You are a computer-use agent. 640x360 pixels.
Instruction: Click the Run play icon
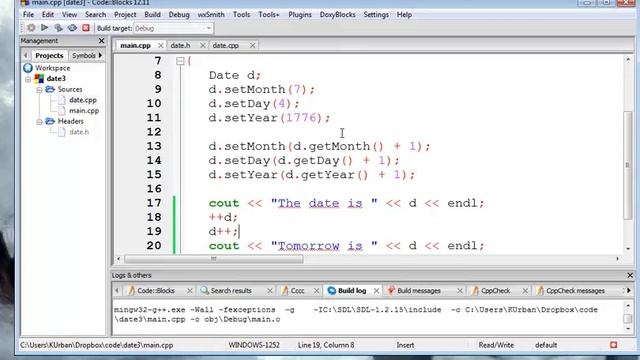pyautogui.click(x=44, y=28)
